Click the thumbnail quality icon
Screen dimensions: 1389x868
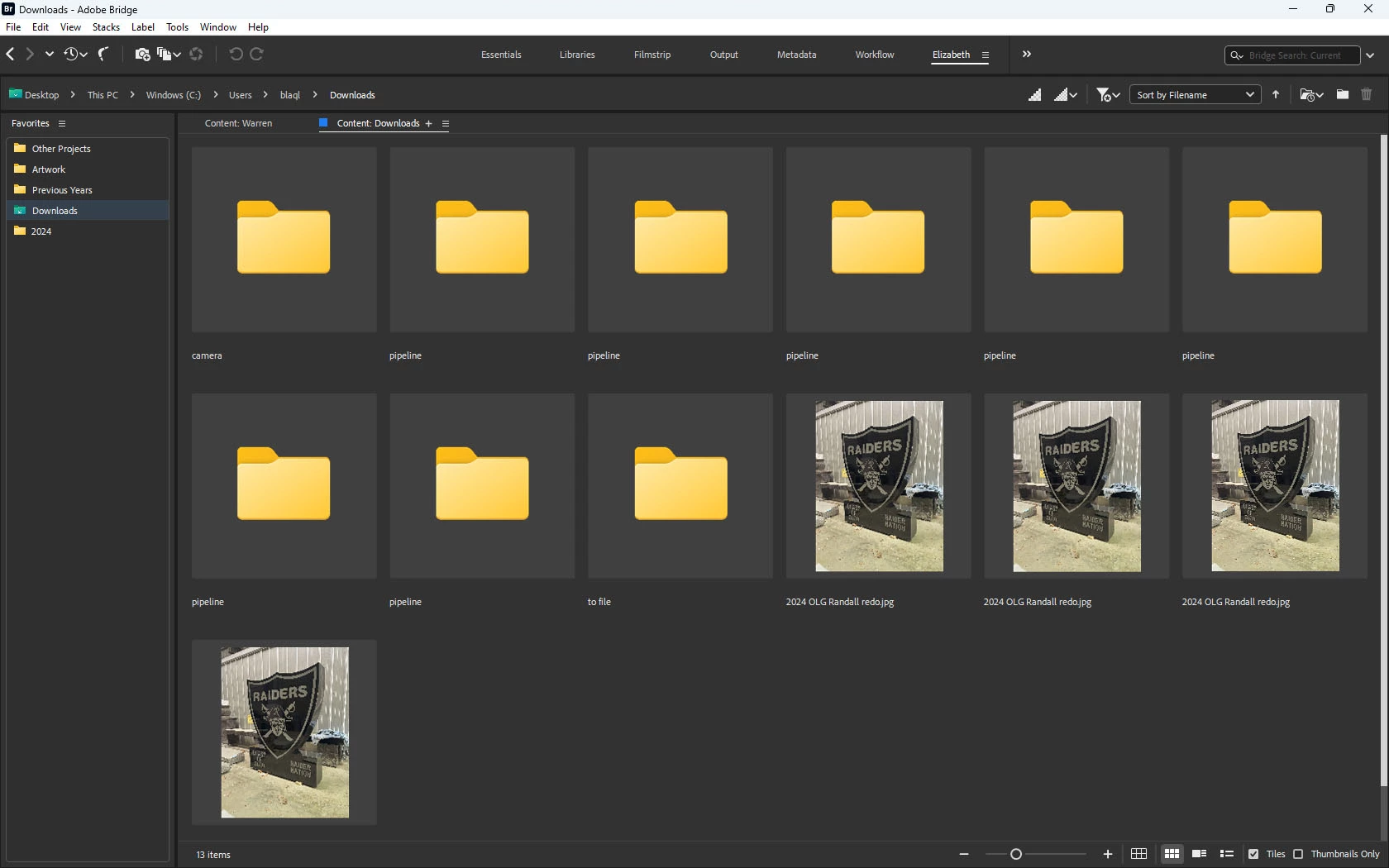[1034, 95]
